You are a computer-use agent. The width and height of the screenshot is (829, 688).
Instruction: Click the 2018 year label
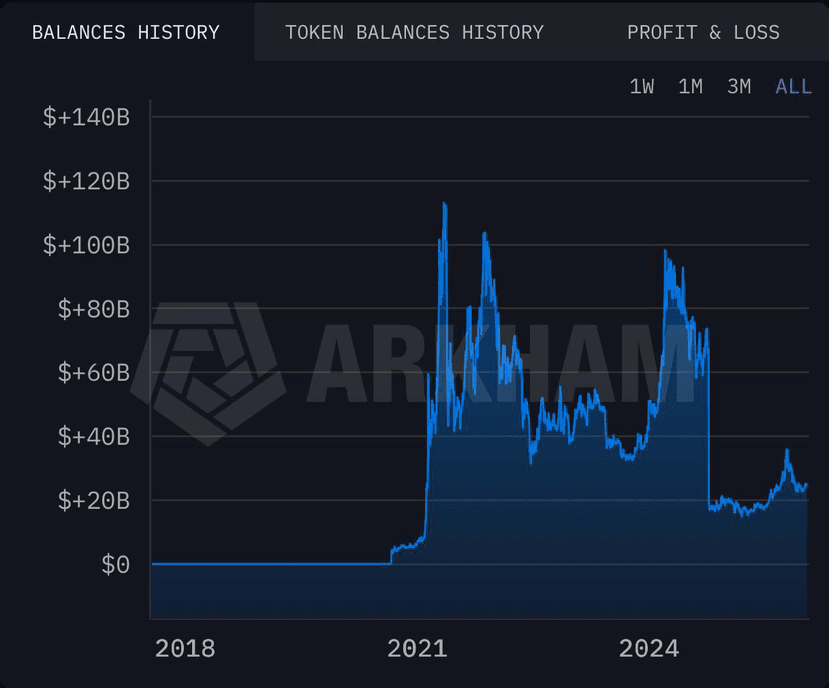pyautogui.click(x=185, y=649)
